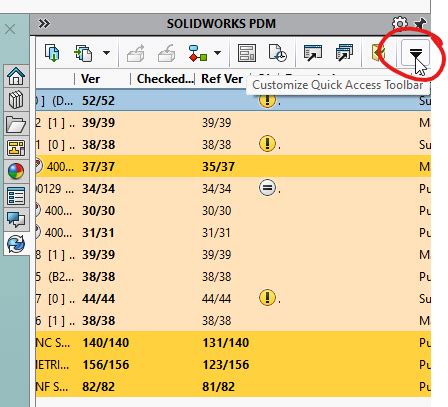The width and height of the screenshot is (448, 407).
Task: Open the Design Library books icon
Action: (x=16, y=100)
